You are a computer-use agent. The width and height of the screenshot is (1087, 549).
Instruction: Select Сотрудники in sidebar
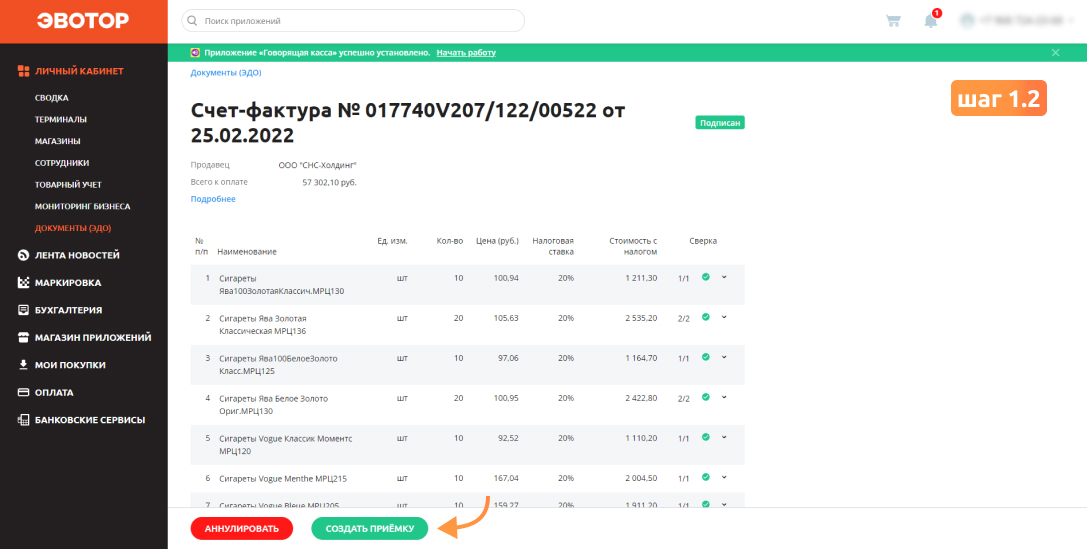[62, 163]
